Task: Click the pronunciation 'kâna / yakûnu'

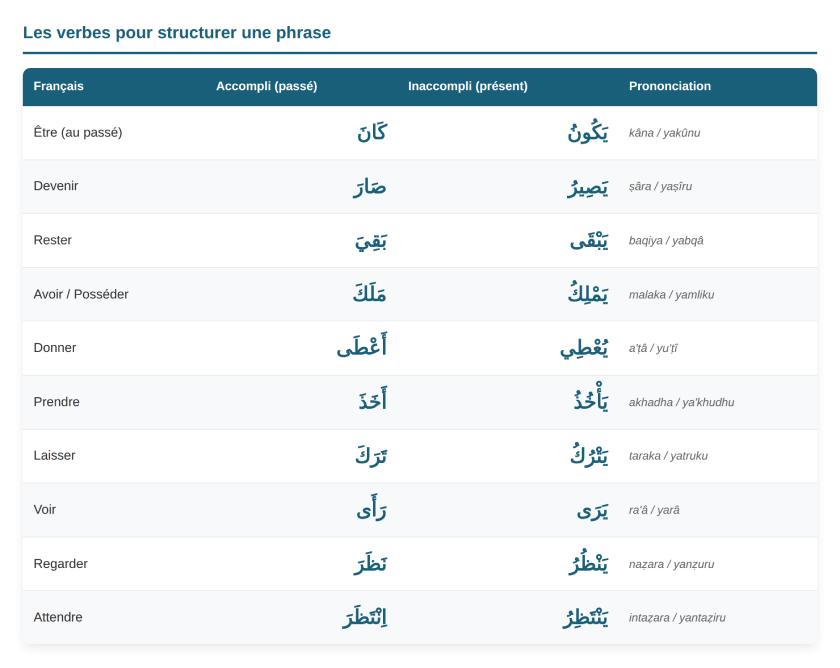Action: coord(664,133)
